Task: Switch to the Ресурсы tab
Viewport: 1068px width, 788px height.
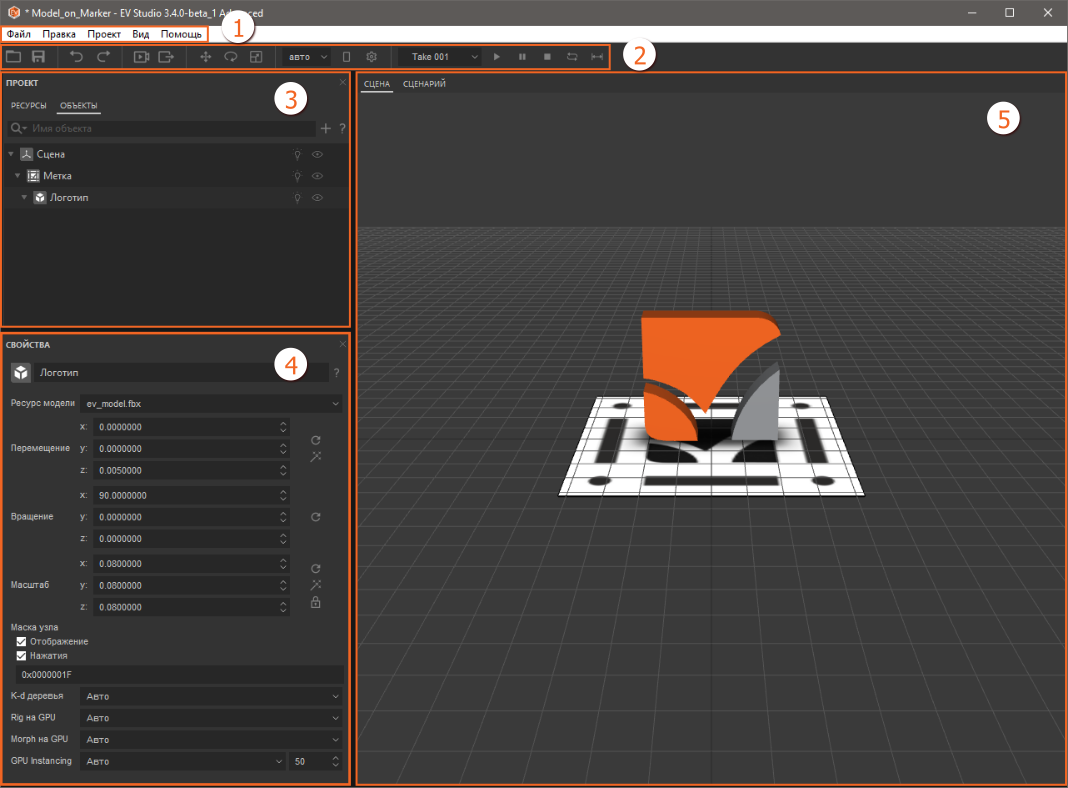Action: [29, 105]
